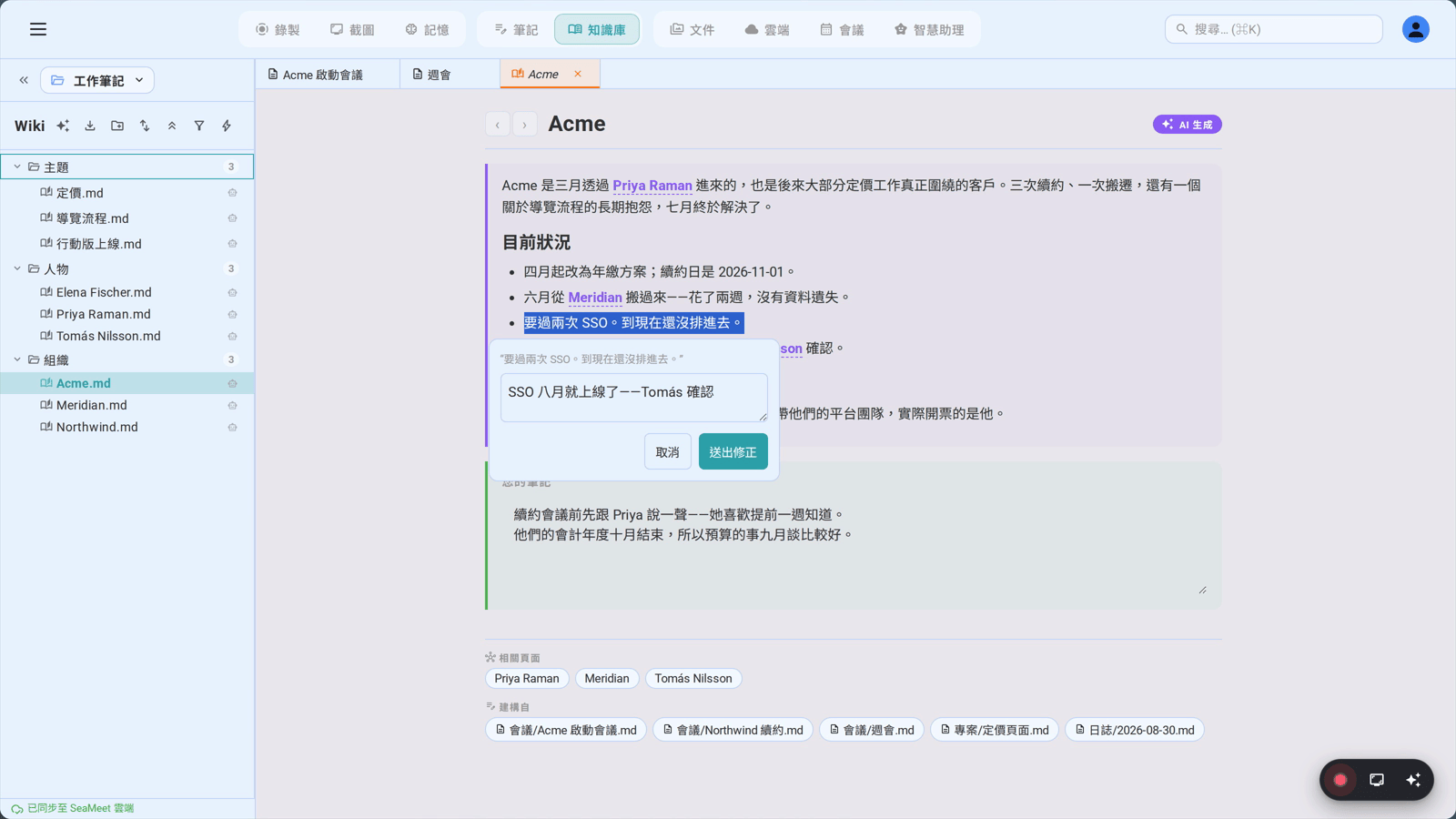Switch to 文件 section
1456x819 pixels.
(693, 29)
